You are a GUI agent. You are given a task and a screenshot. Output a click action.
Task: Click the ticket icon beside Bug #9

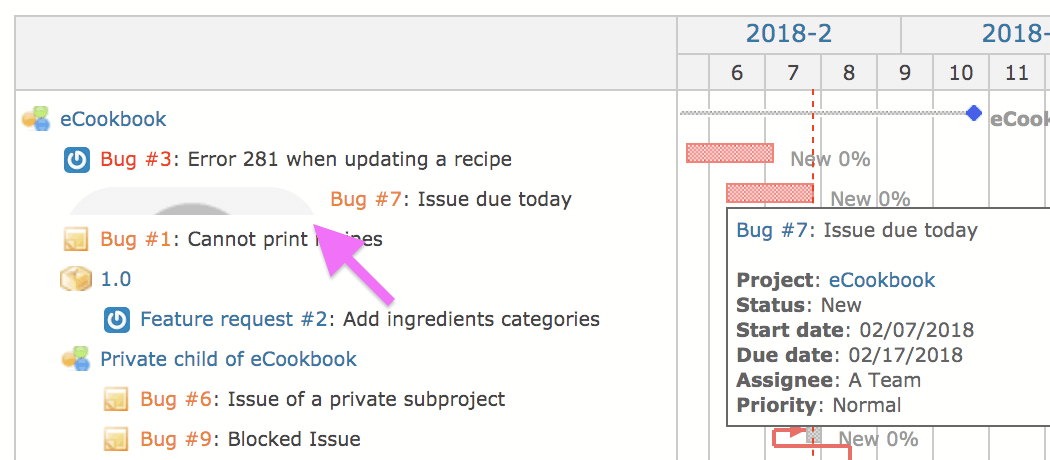(116, 439)
